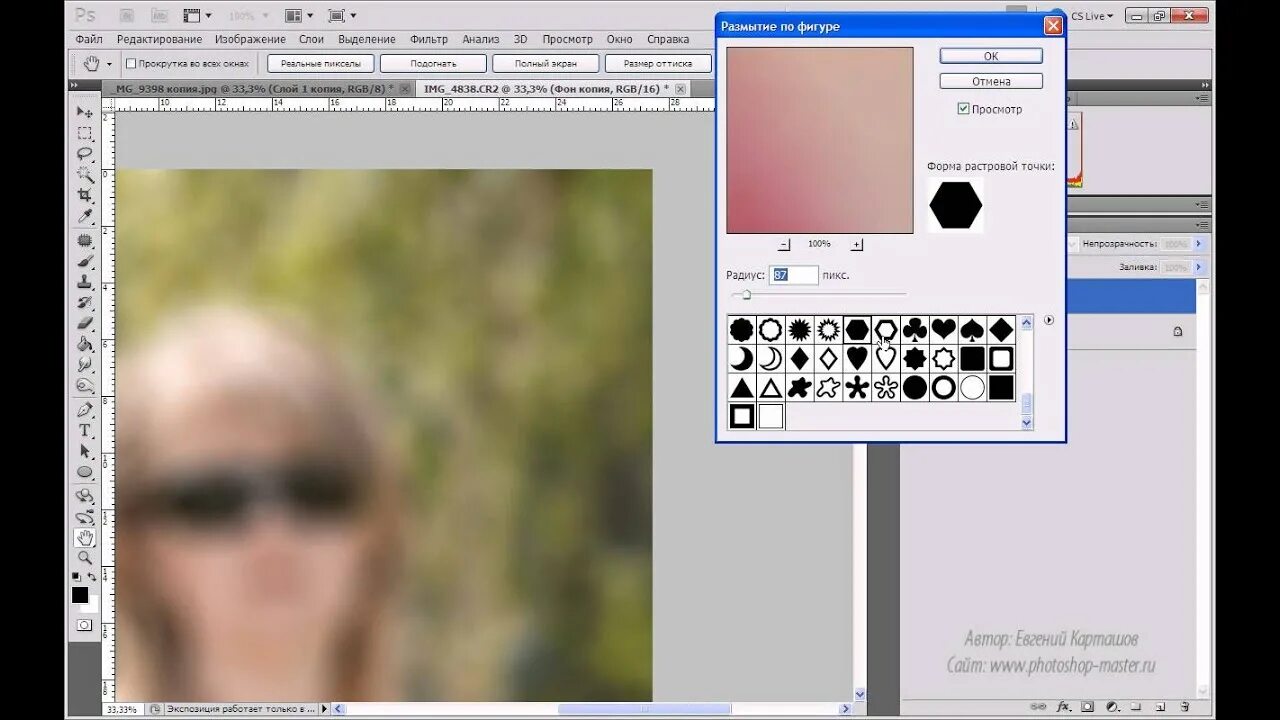Choose the filled heart card shape in top row

click(943, 330)
